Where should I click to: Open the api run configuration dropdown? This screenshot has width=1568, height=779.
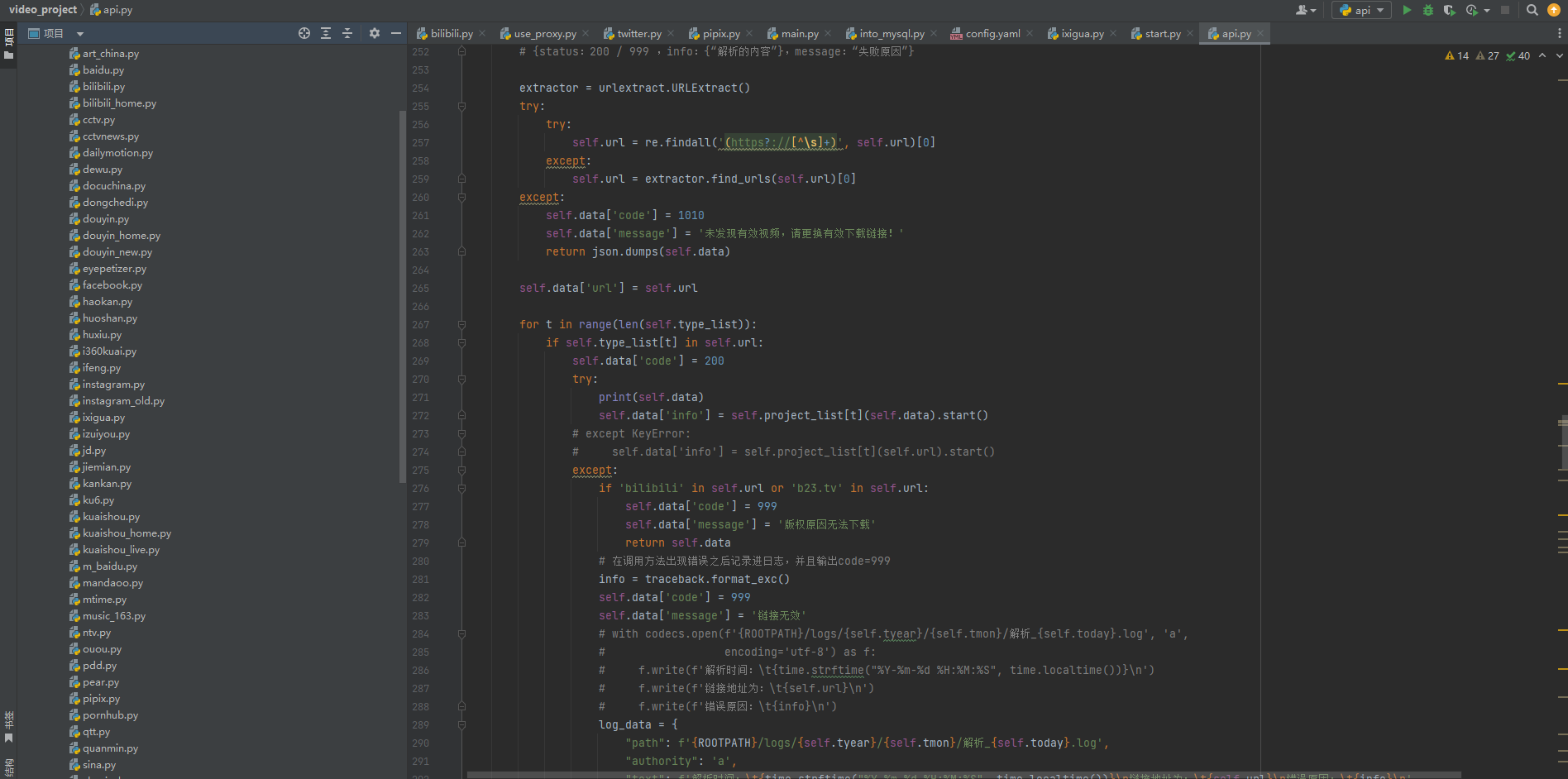click(x=1361, y=10)
